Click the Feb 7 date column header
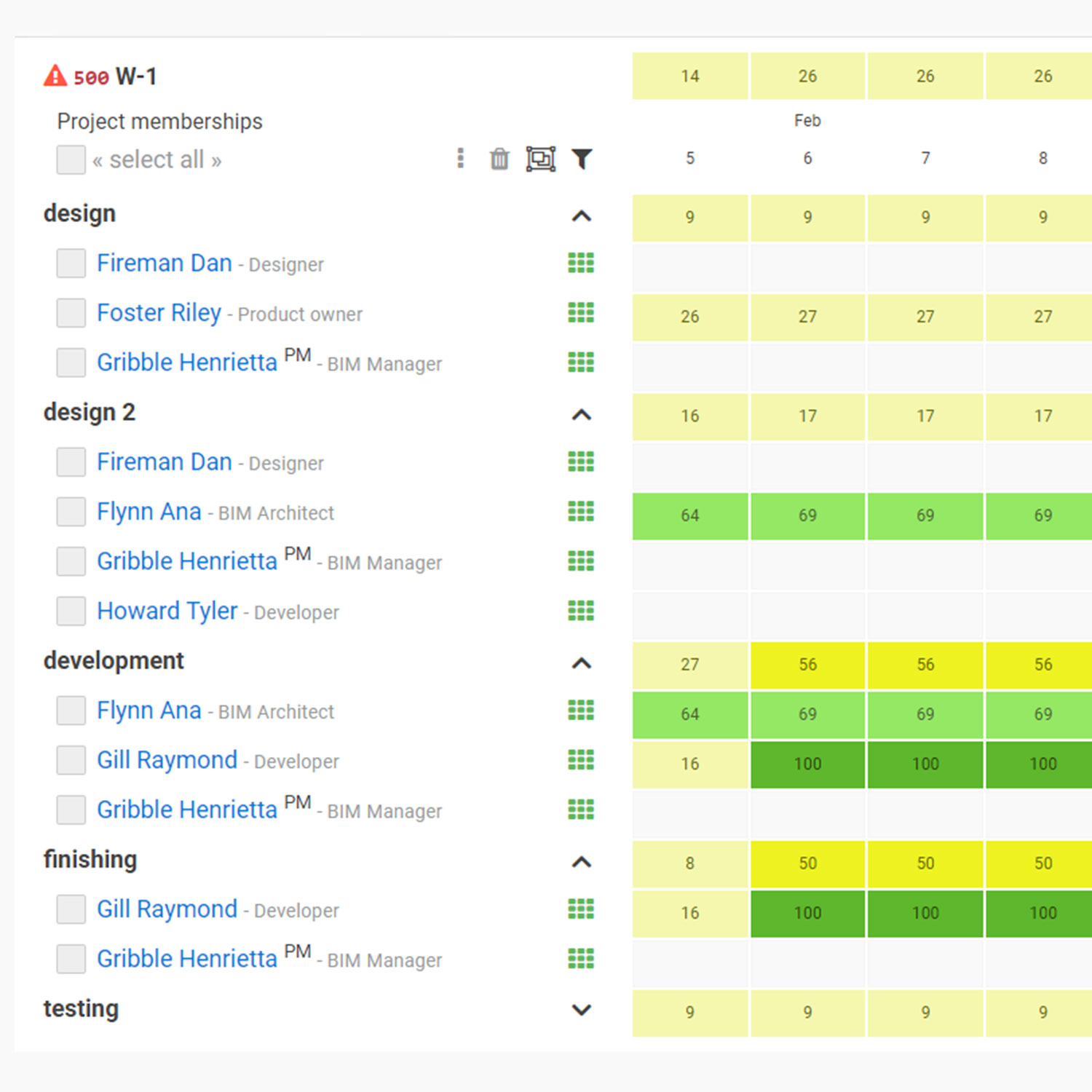The height and width of the screenshot is (1092, 1092). click(925, 158)
